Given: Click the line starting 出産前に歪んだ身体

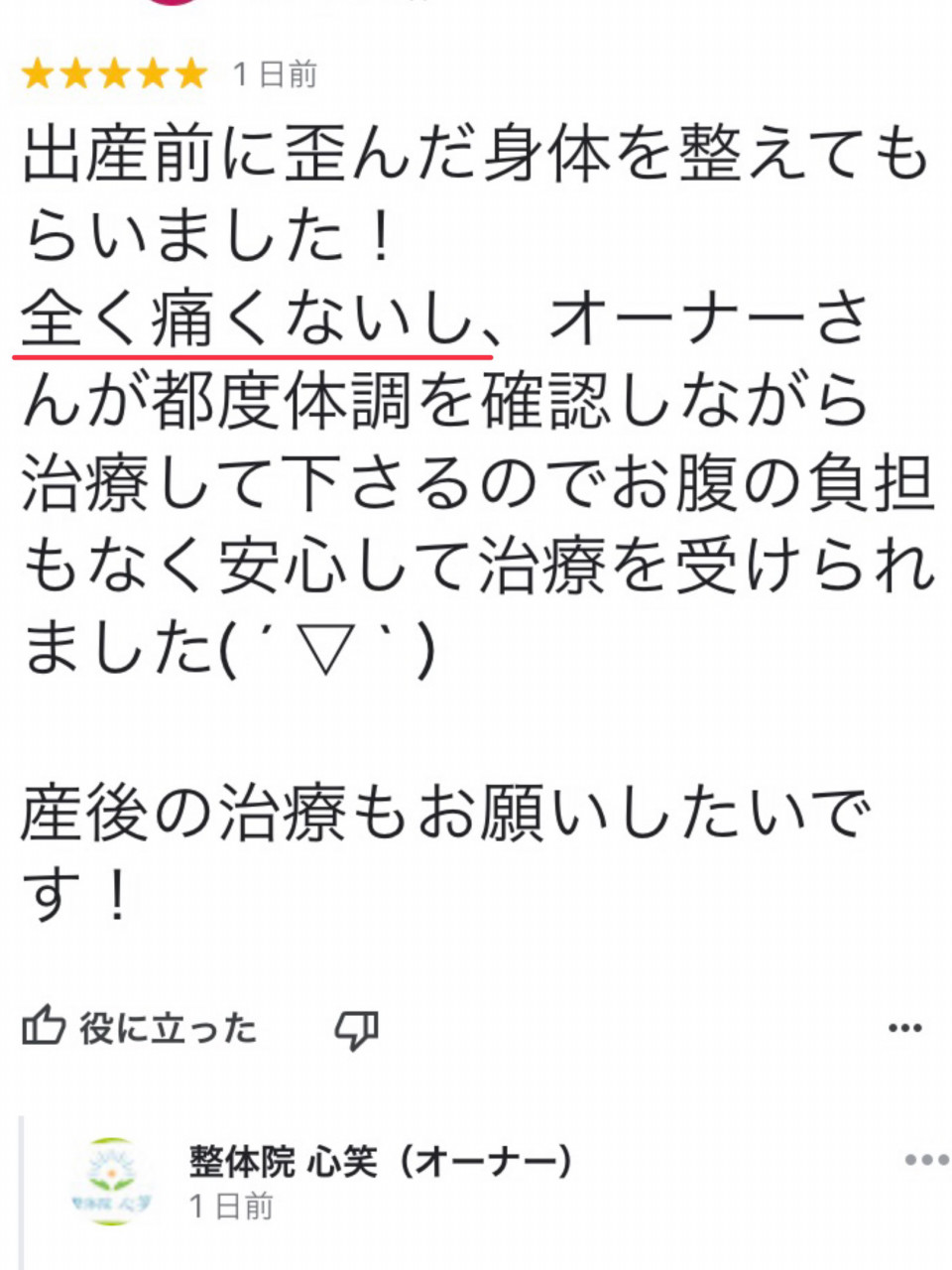Looking at the screenshot, I should point(476,157).
